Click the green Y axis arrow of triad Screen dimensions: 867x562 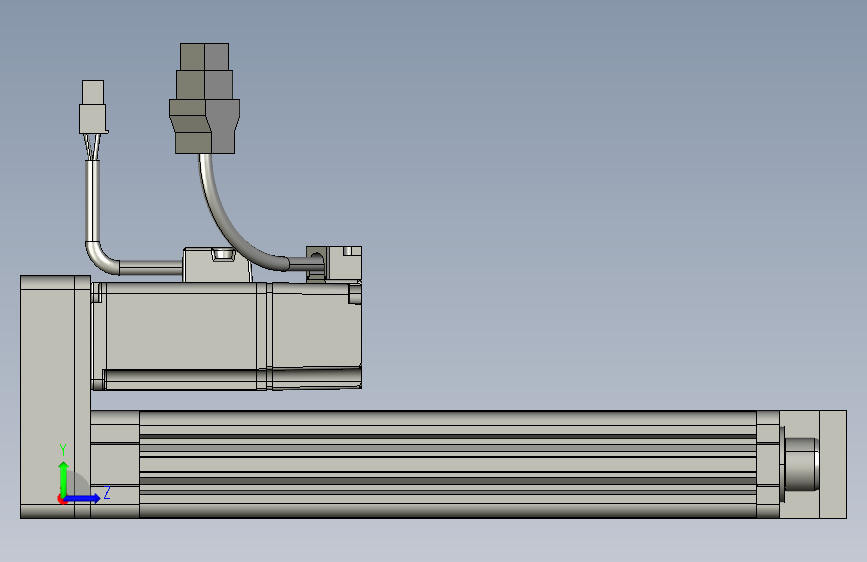pos(64,478)
